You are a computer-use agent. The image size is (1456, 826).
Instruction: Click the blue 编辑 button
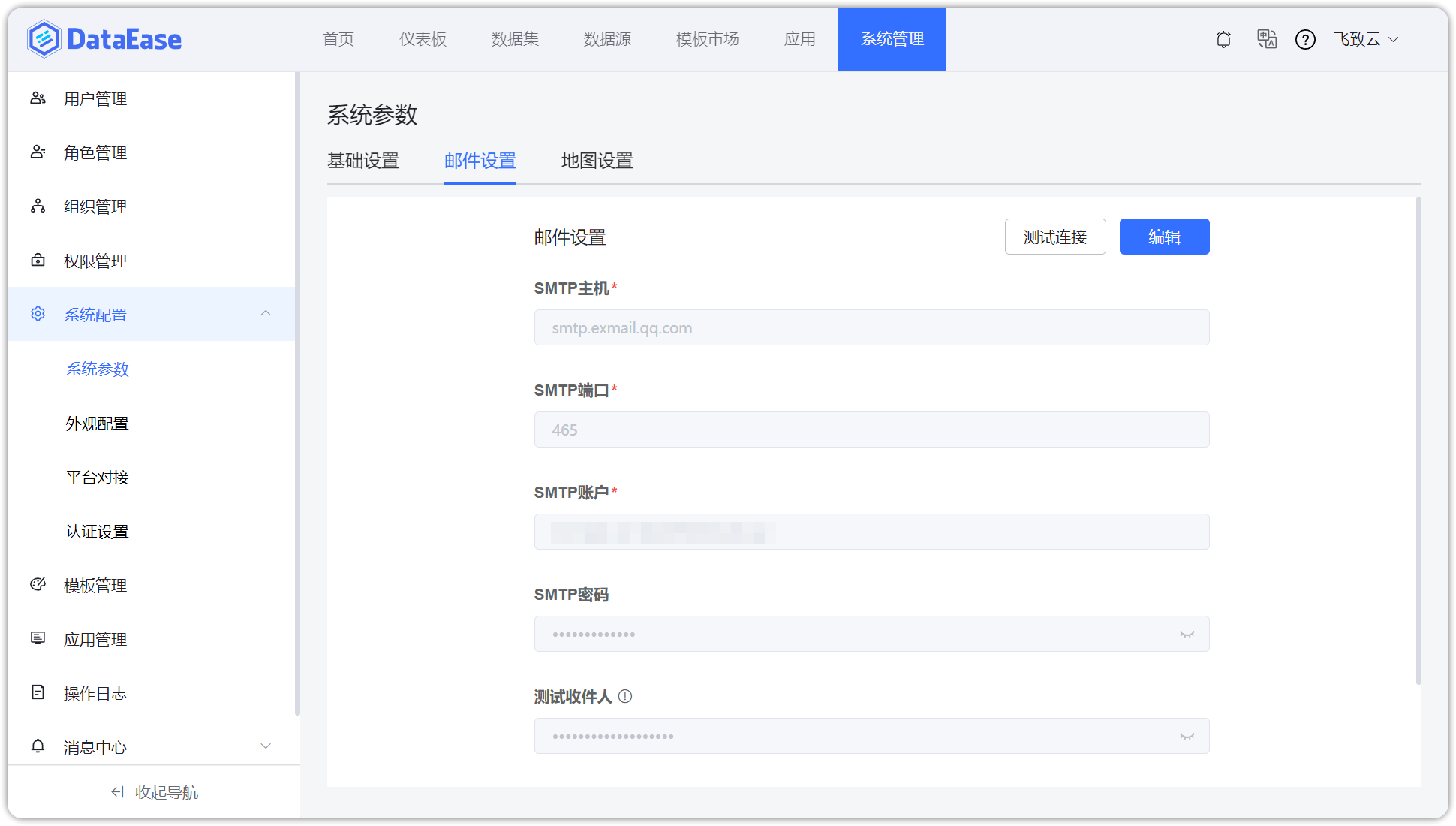tap(1165, 237)
